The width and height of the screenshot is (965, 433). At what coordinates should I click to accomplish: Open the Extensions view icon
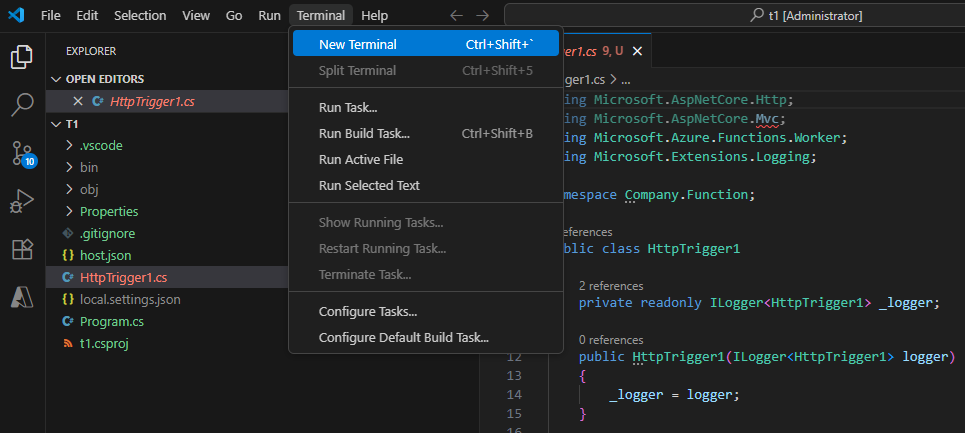(x=21, y=249)
